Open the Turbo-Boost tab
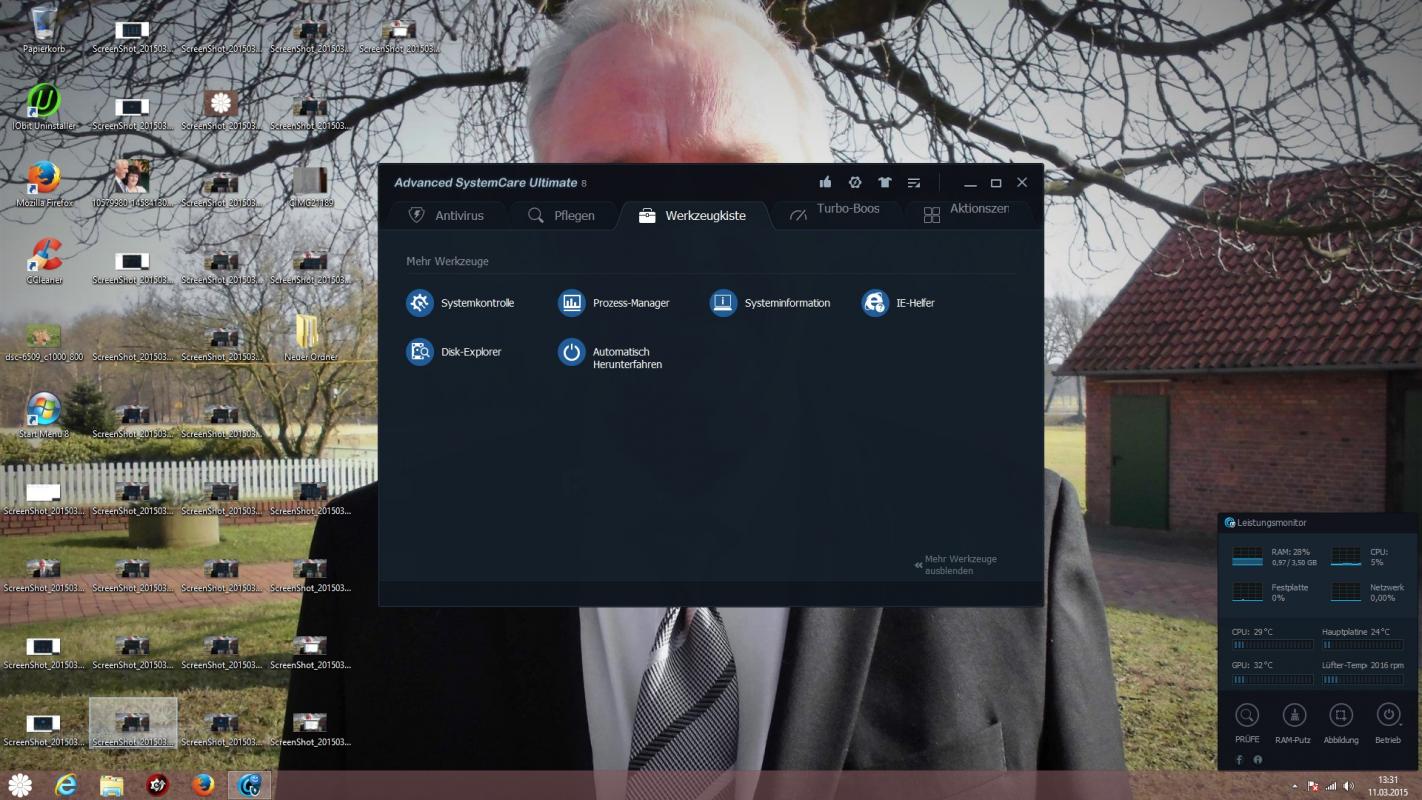 click(x=835, y=213)
